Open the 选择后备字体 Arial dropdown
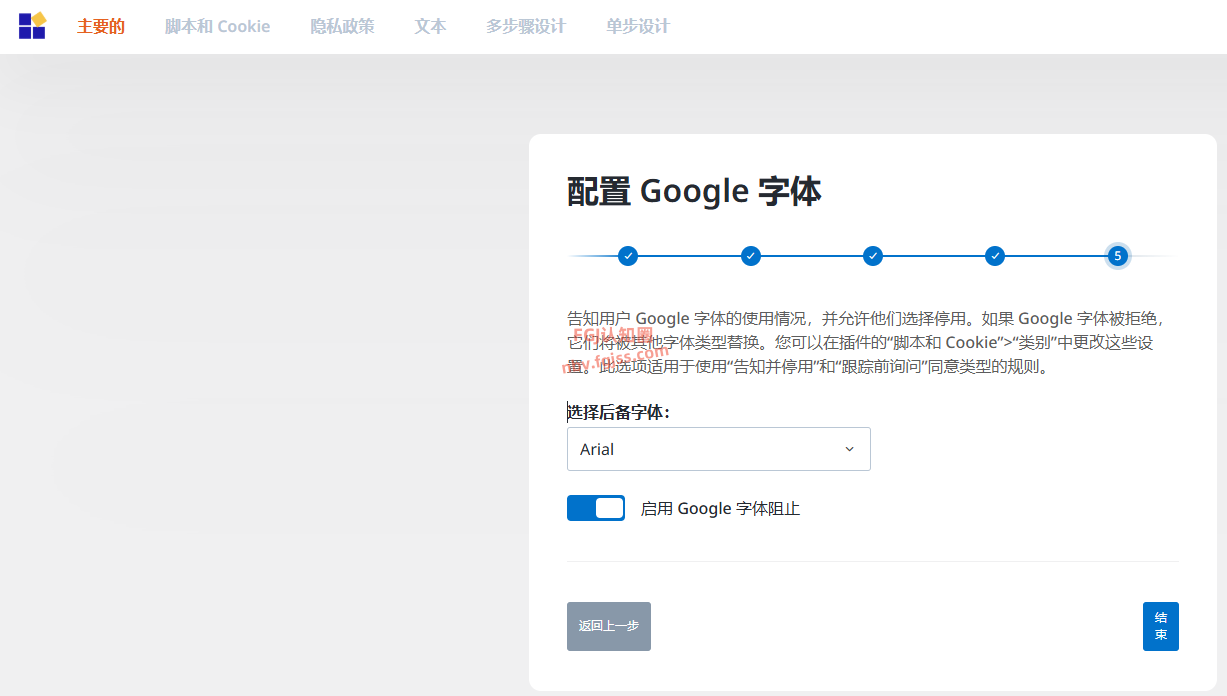 click(719, 449)
